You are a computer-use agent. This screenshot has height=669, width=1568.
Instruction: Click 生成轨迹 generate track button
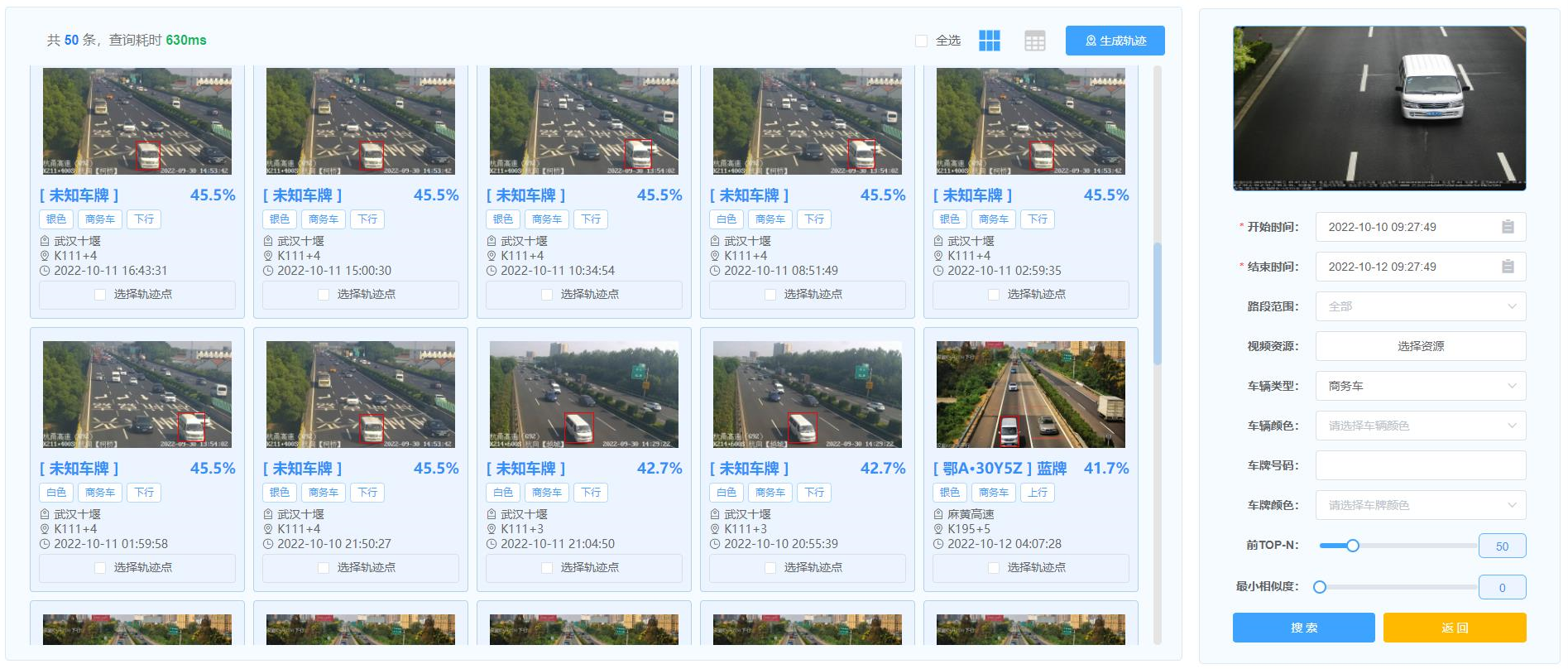[x=1115, y=41]
